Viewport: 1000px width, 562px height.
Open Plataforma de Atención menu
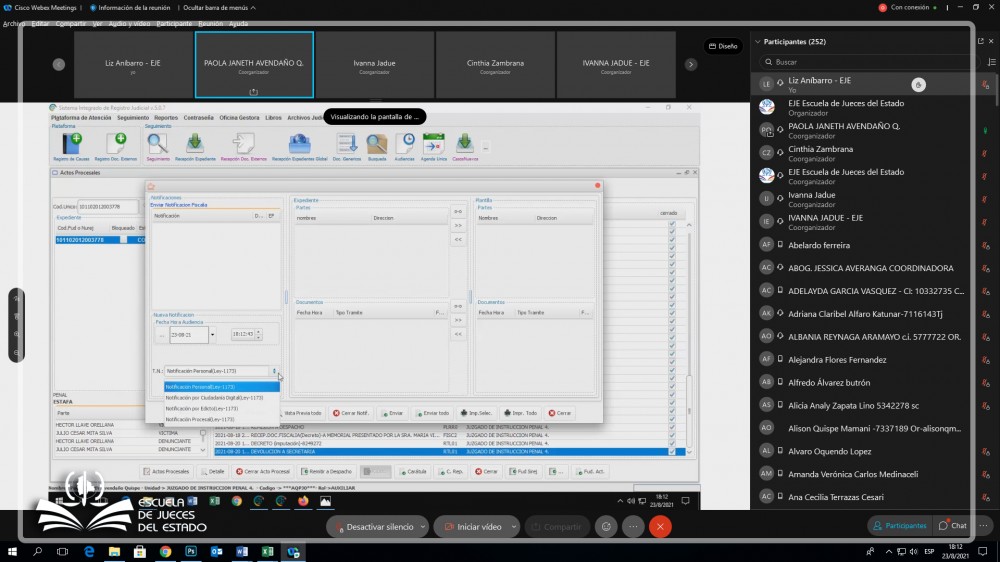pyautogui.click(x=81, y=117)
